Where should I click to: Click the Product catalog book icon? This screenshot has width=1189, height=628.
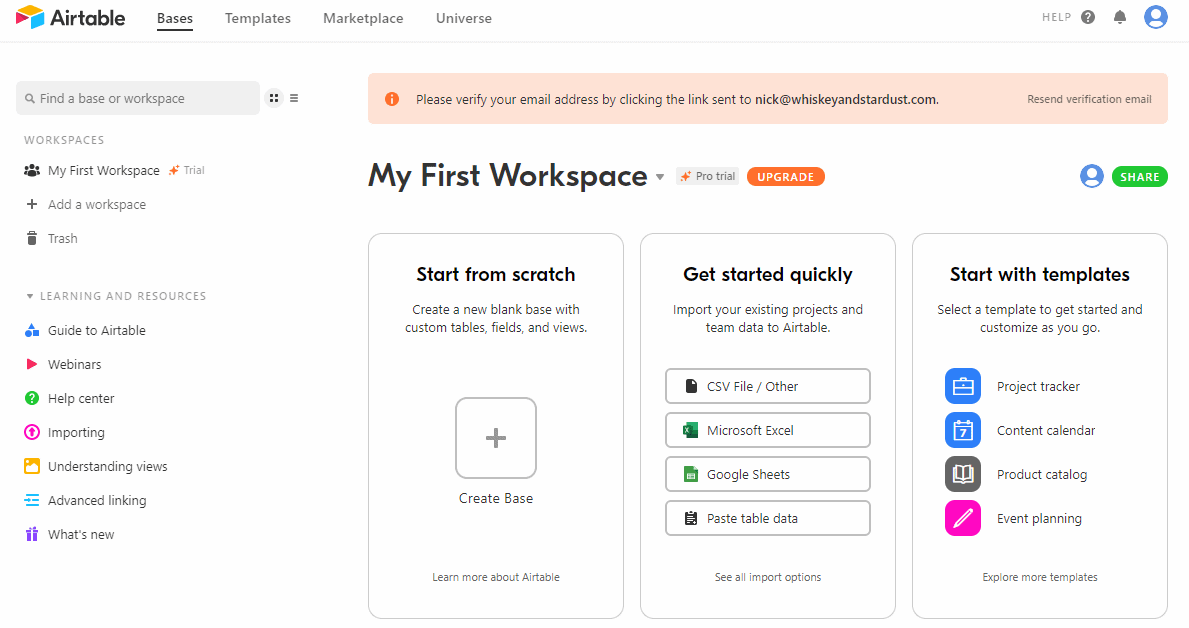pos(963,474)
